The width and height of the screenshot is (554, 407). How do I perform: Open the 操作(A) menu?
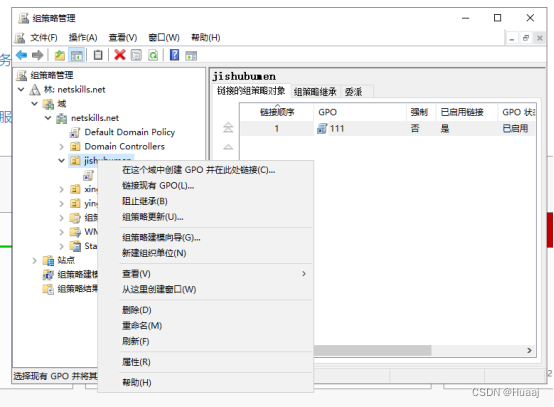click(83, 37)
